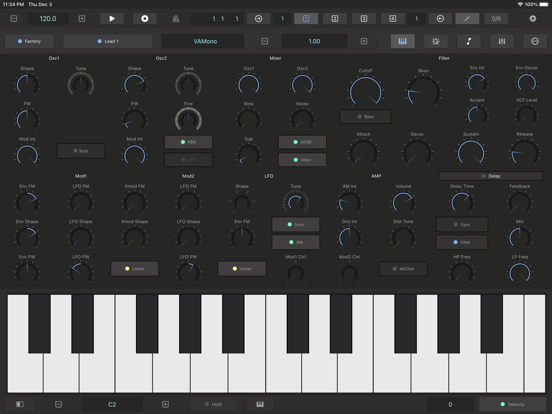Open the settings gear
The height and width of the screenshot is (414, 552).
coord(533,19)
